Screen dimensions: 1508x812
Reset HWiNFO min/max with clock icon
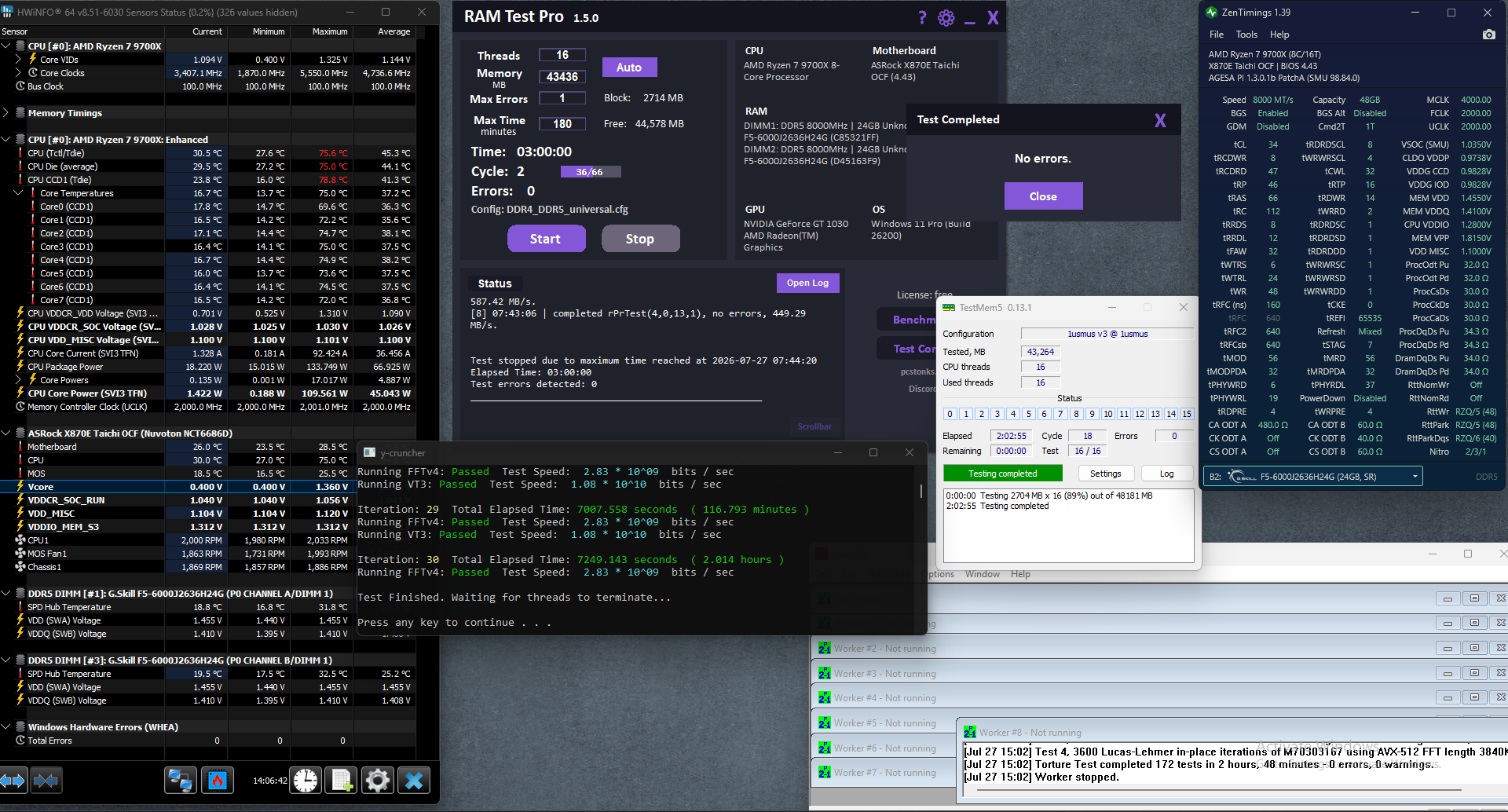pos(306,781)
